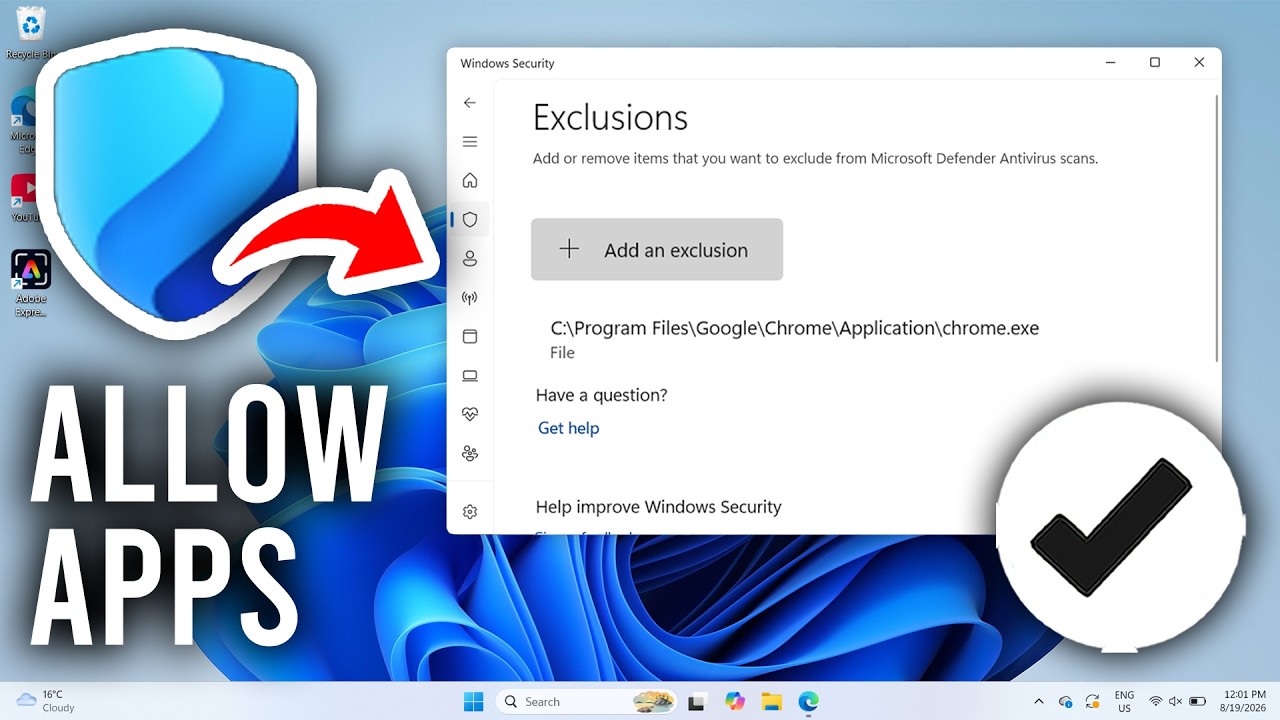Click the Add an exclusion button
Viewport: 1280px width, 720px height.
click(x=657, y=250)
